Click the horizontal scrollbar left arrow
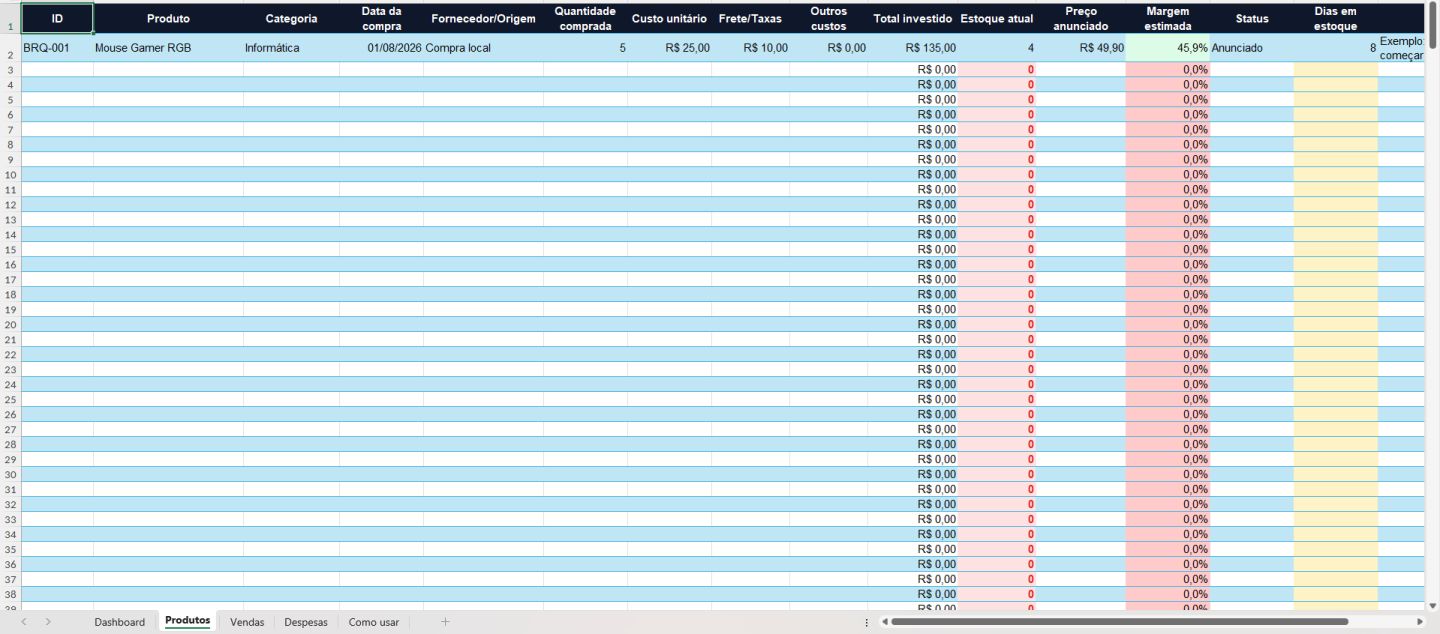Screen dimensions: 1440x634 pos(884,622)
